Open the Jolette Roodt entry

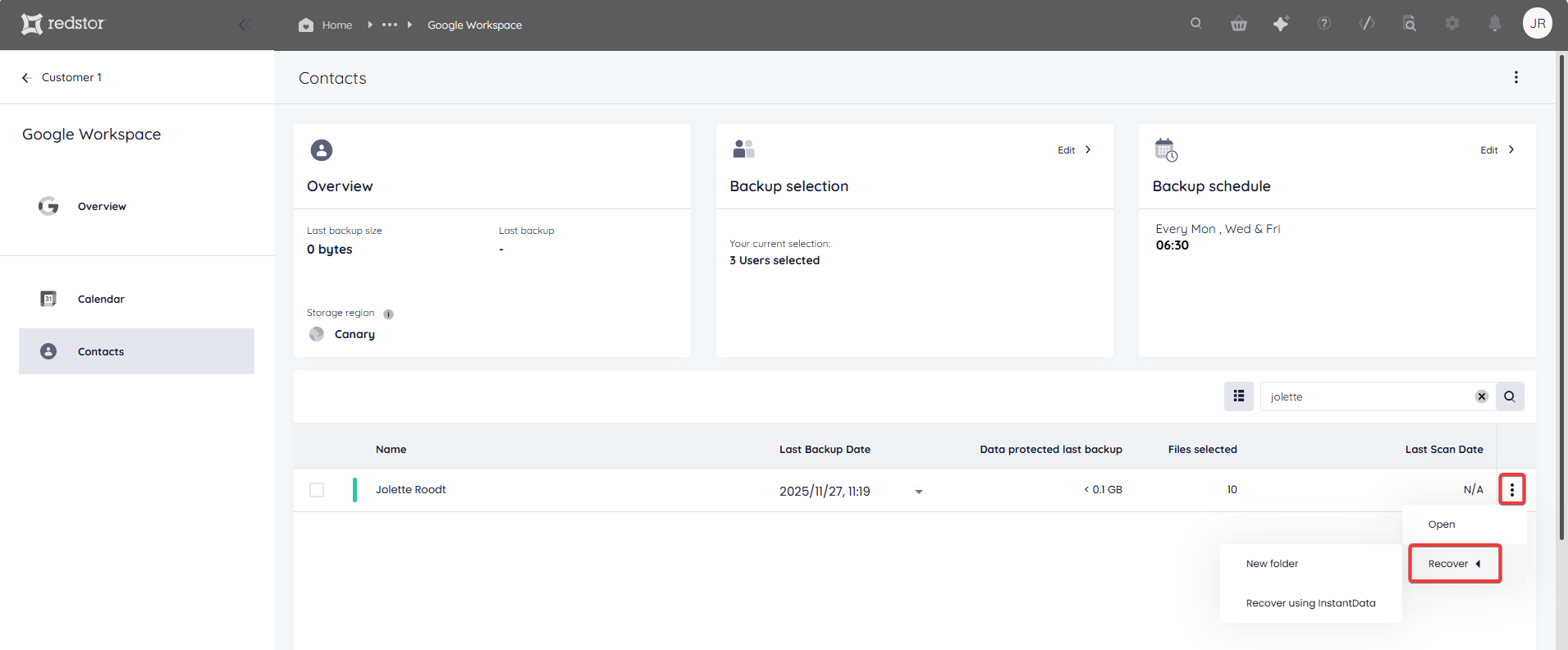pyautogui.click(x=411, y=489)
